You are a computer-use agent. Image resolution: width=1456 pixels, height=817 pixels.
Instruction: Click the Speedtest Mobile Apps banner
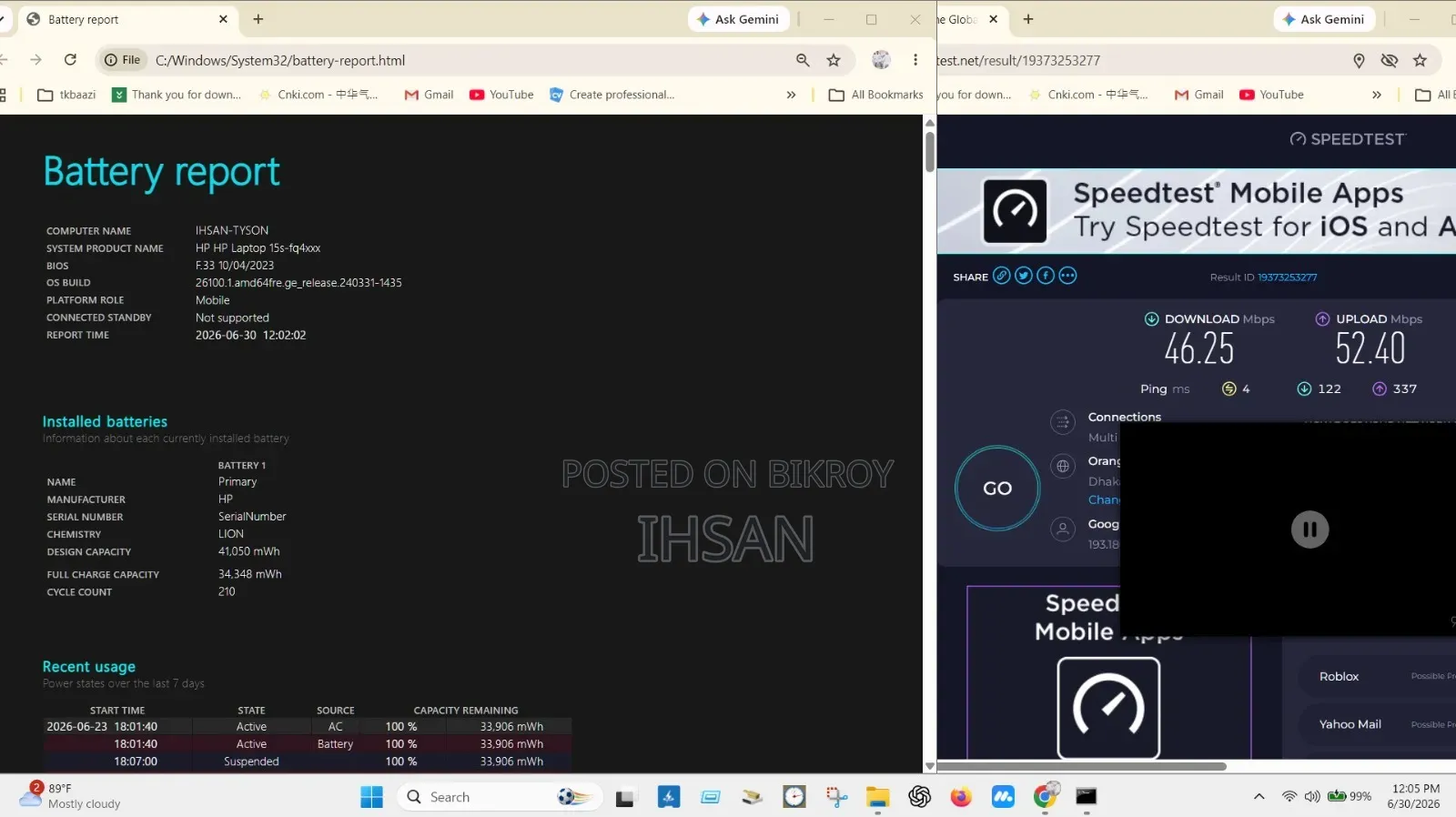pyautogui.click(x=1197, y=211)
